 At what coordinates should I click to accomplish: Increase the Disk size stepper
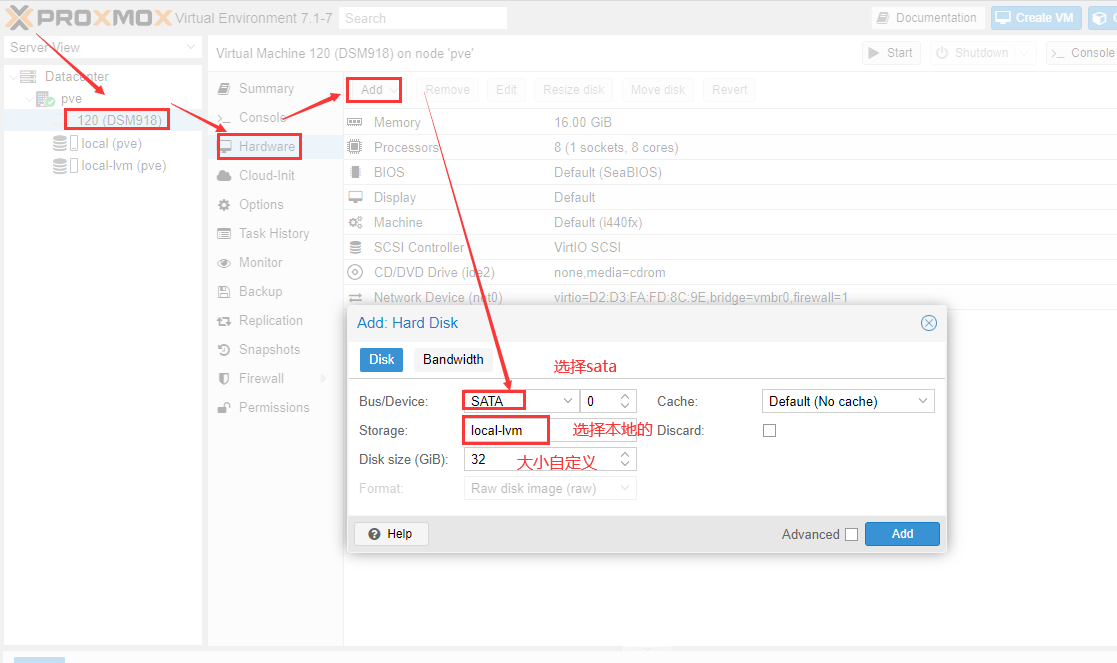(x=625, y=454)
